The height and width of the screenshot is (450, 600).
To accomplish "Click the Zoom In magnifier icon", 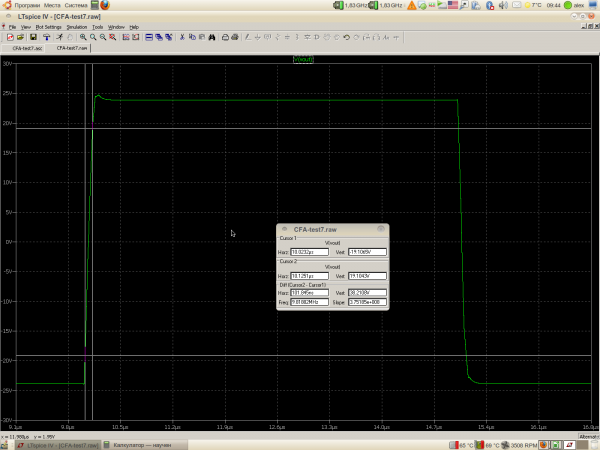I will [83, 37].
